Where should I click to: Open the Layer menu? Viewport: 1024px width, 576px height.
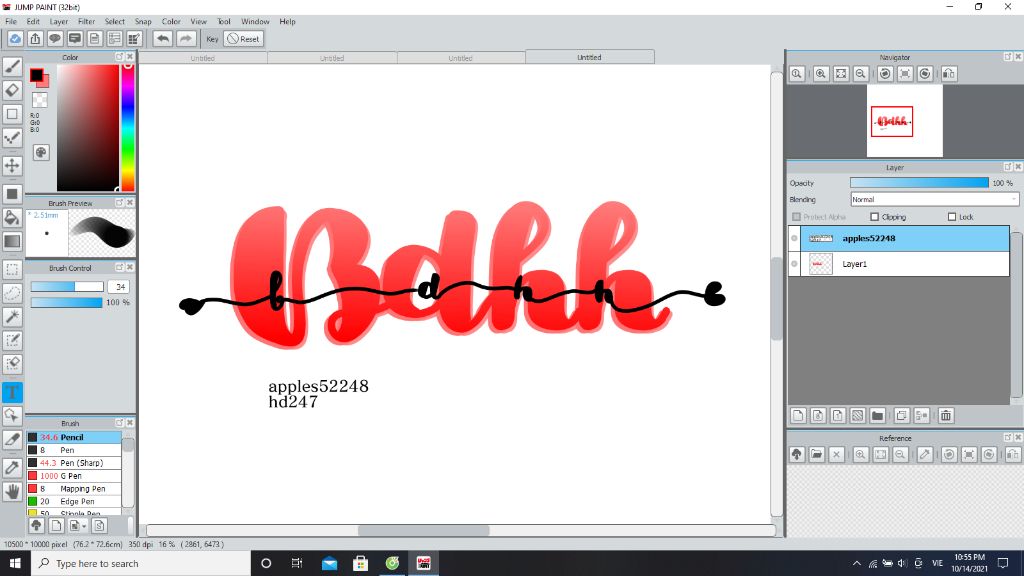tap(59, 22)
